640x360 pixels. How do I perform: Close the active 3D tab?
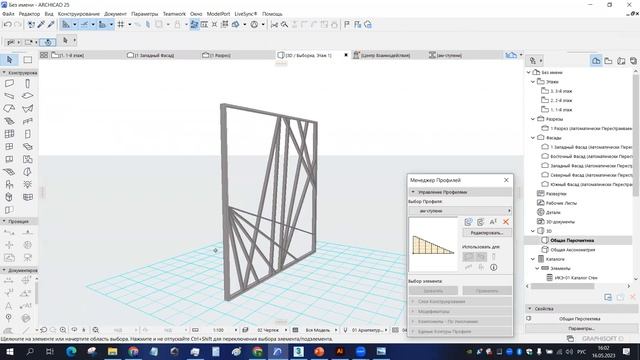346,55
